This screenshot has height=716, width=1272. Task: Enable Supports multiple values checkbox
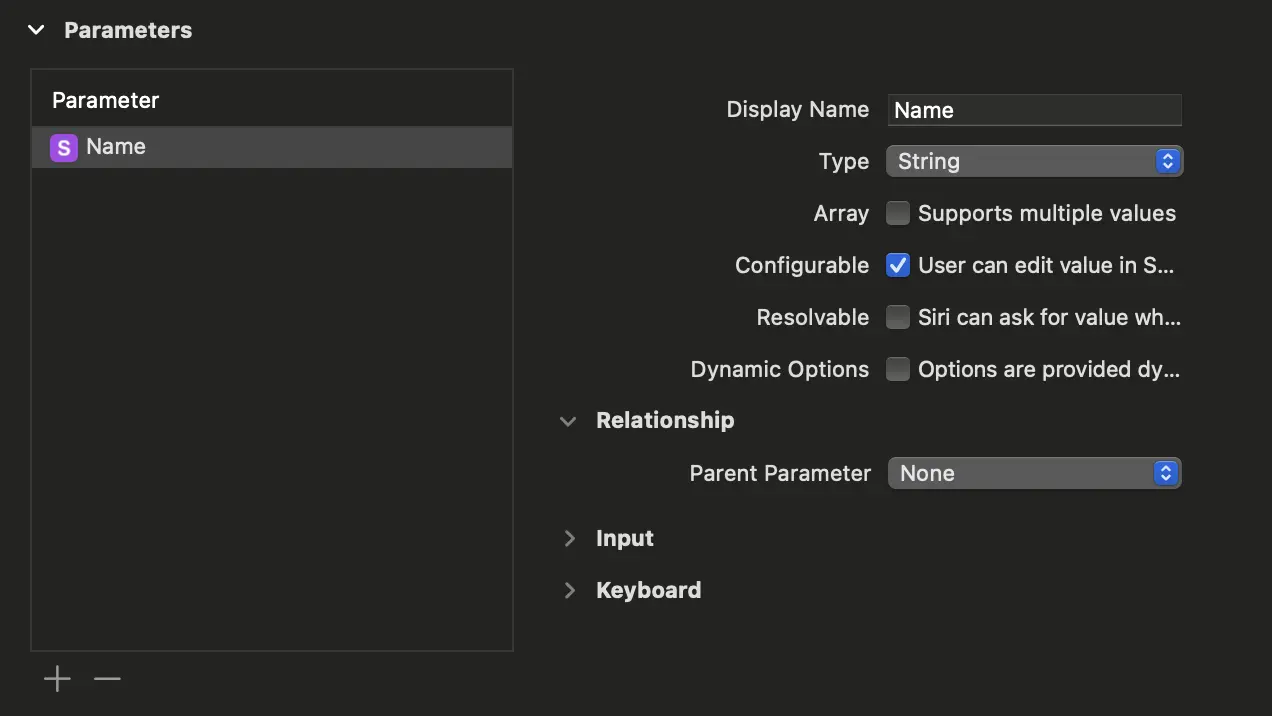(x=898, y=213)
